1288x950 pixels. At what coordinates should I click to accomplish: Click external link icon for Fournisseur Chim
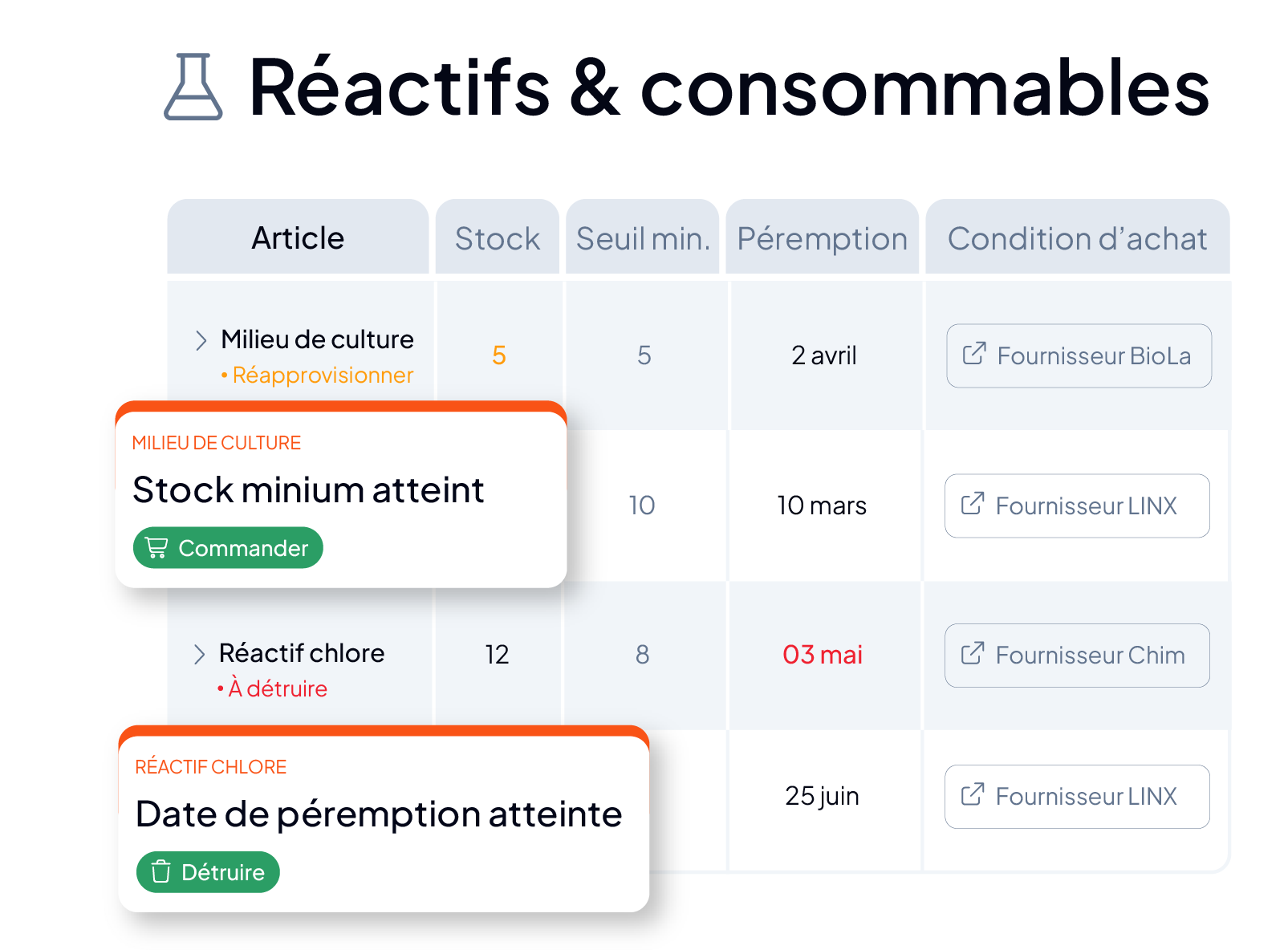973,653
